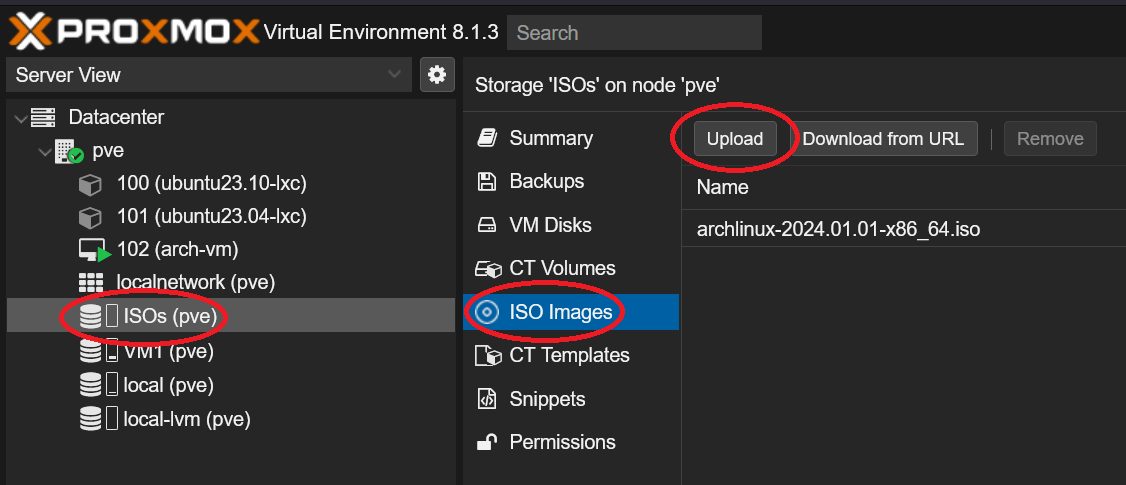Click container icon for 101 ubuntu23.04-lxc
Viewport: 1126px width, 485px height.
point(90,217)
